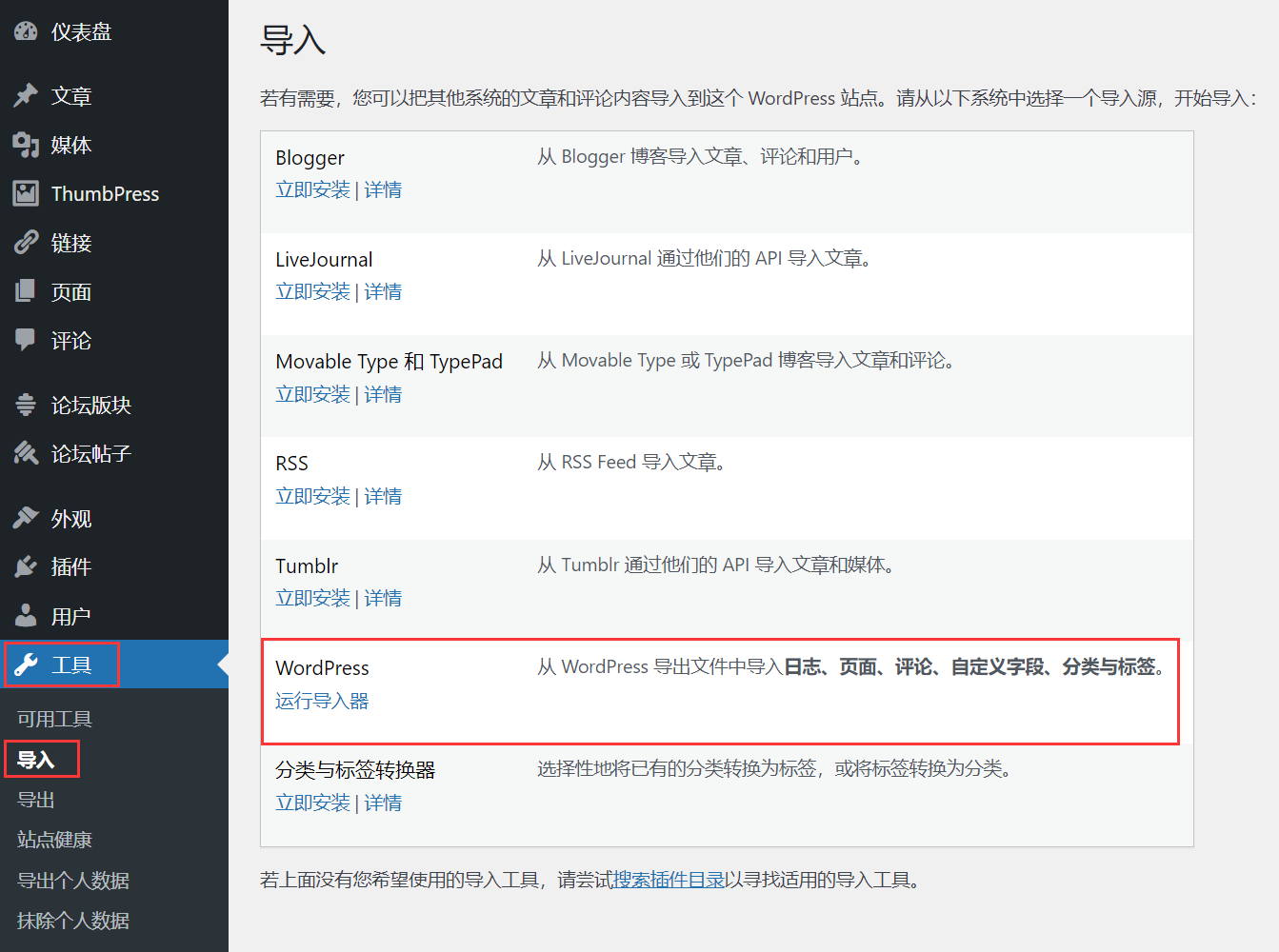Click the dashboard gauge icon
The image size is (1279, 952).
point(26,31)
